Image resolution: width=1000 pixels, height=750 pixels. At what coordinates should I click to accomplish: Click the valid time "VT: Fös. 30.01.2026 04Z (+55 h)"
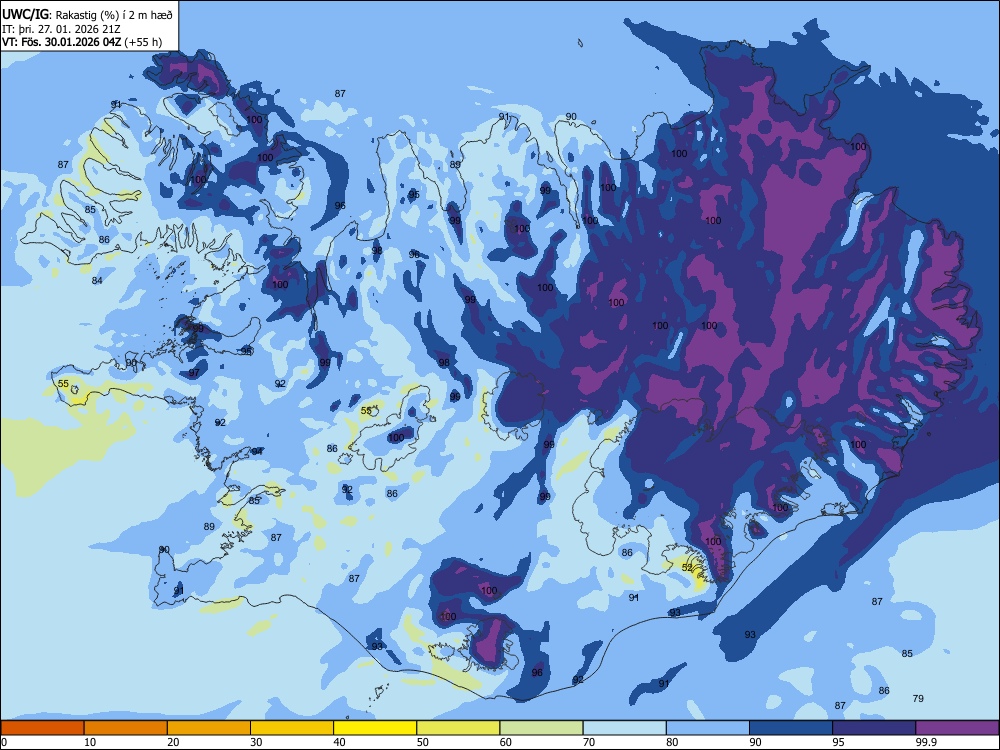[x=82, y=42]
